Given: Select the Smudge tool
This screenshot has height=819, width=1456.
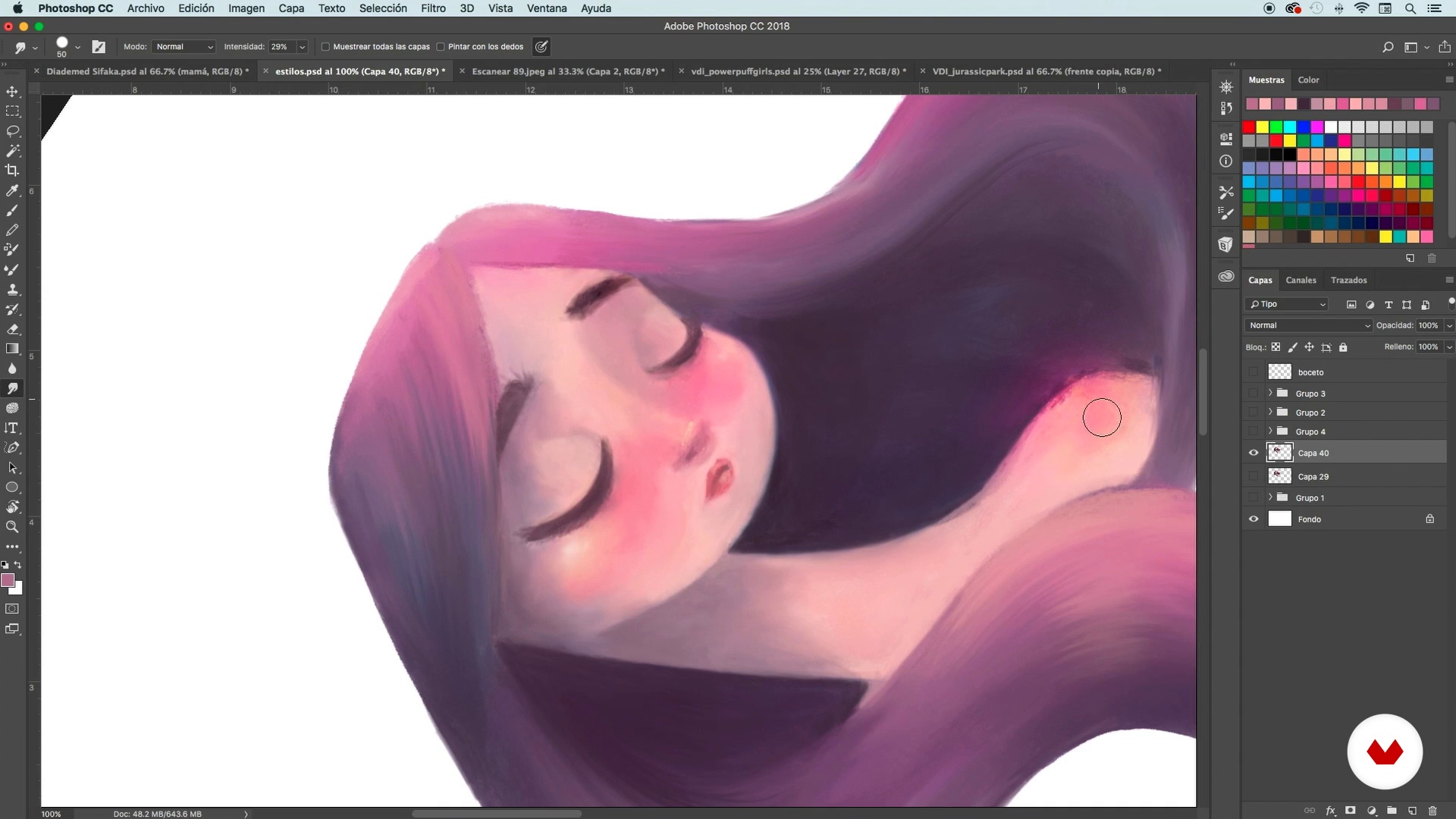Looking at the screenshot, I should click(12, 388).
